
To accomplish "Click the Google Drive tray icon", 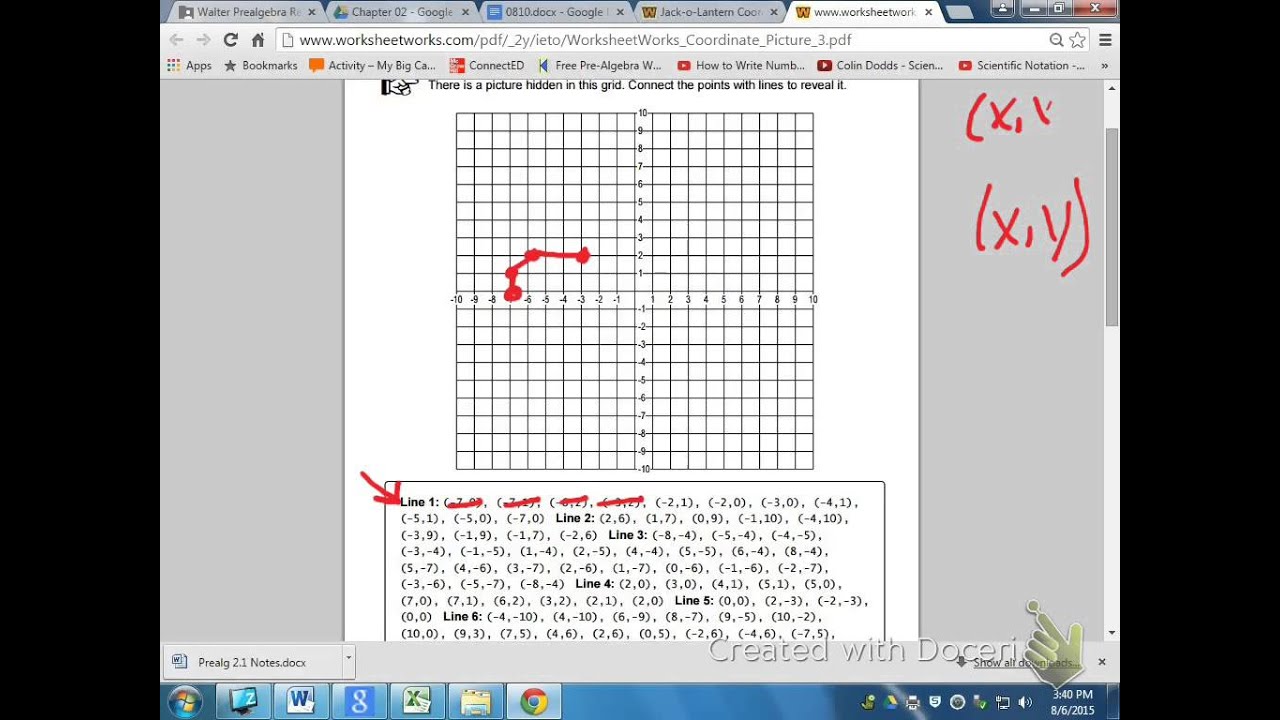I will click(x=890, y=702).
